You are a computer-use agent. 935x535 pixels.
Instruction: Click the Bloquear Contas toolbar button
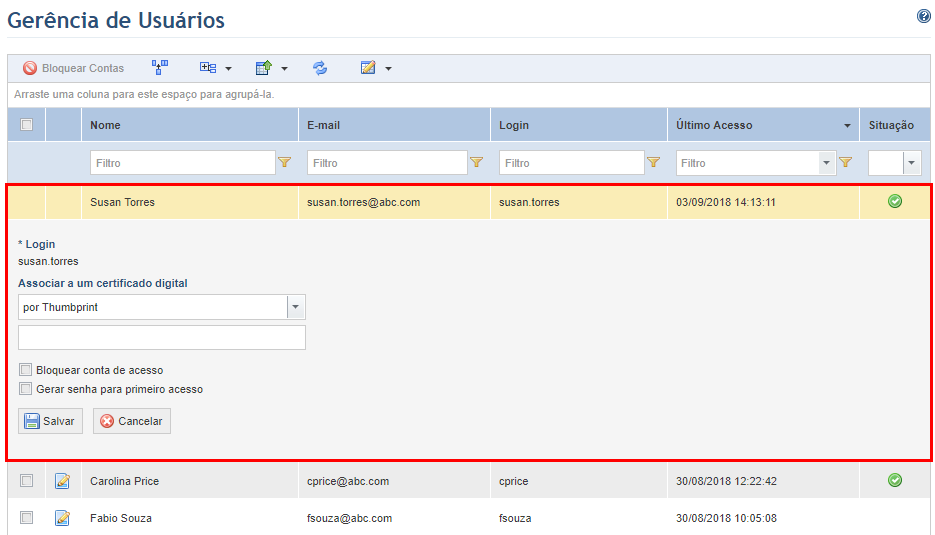[x=73, y=68]
